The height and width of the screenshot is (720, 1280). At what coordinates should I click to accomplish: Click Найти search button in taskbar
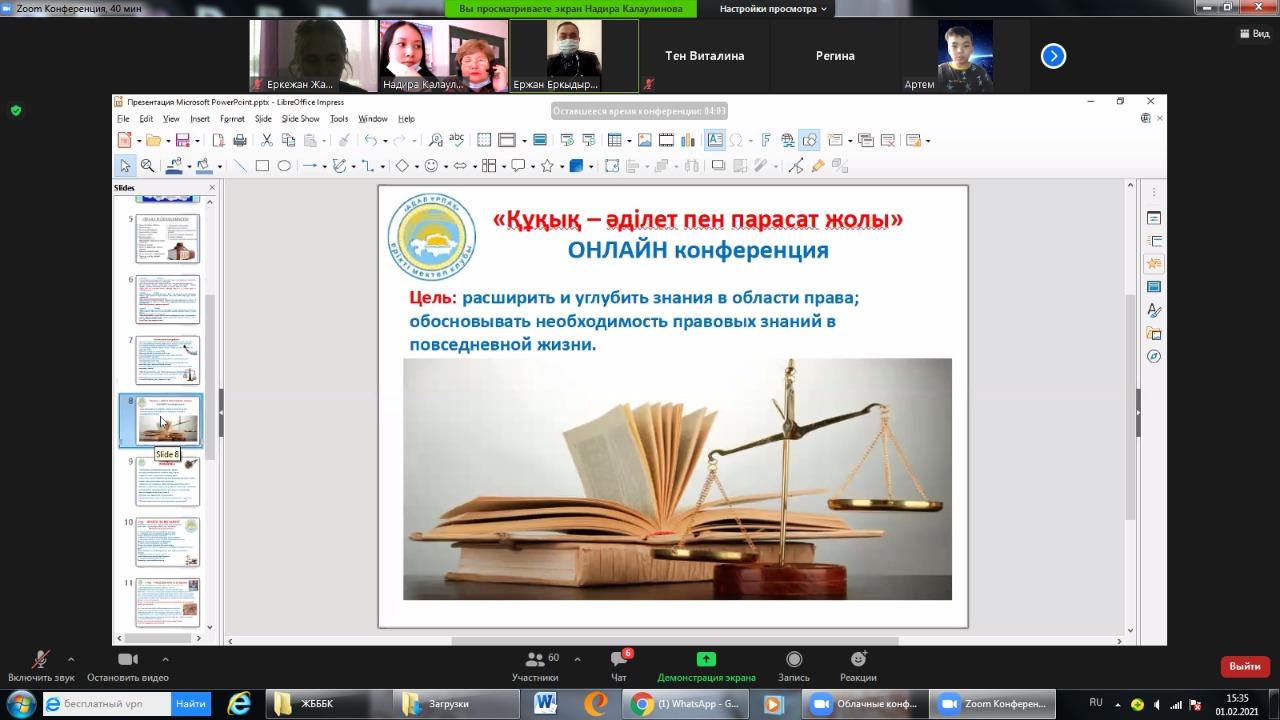[x=191, y=704]
